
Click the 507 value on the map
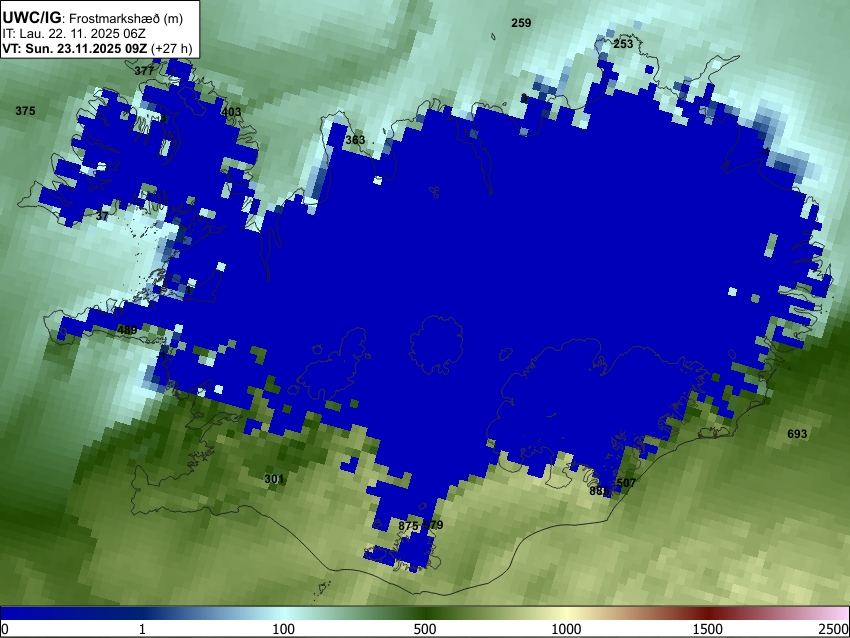pos(626,483)
